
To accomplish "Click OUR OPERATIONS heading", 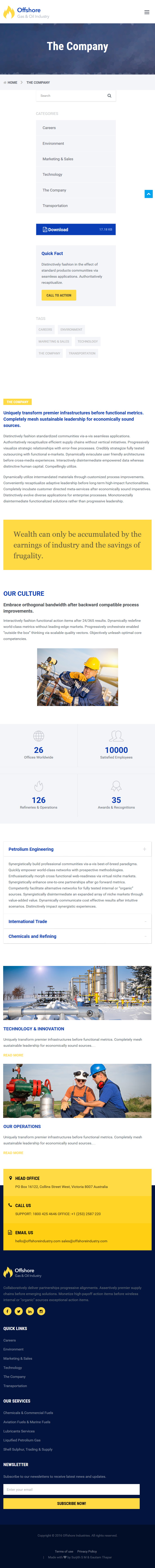I will point(22,1127).
